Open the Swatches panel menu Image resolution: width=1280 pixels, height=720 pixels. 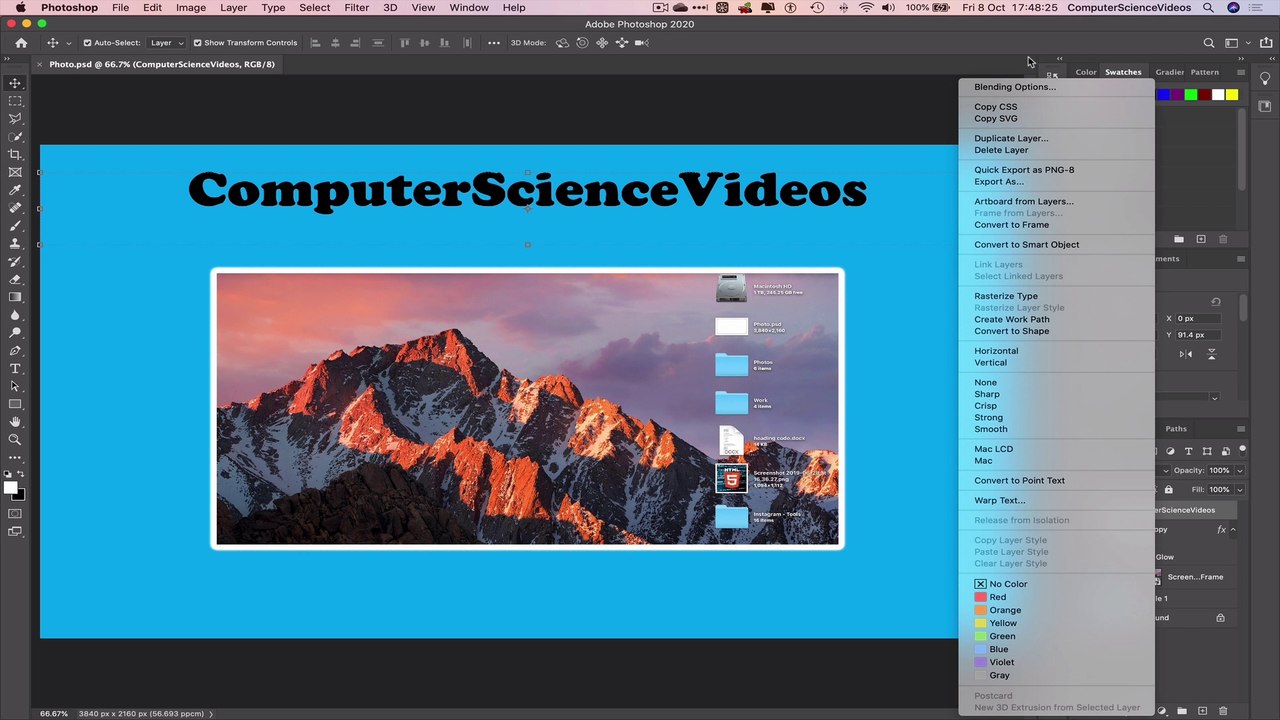[1241, 72]
